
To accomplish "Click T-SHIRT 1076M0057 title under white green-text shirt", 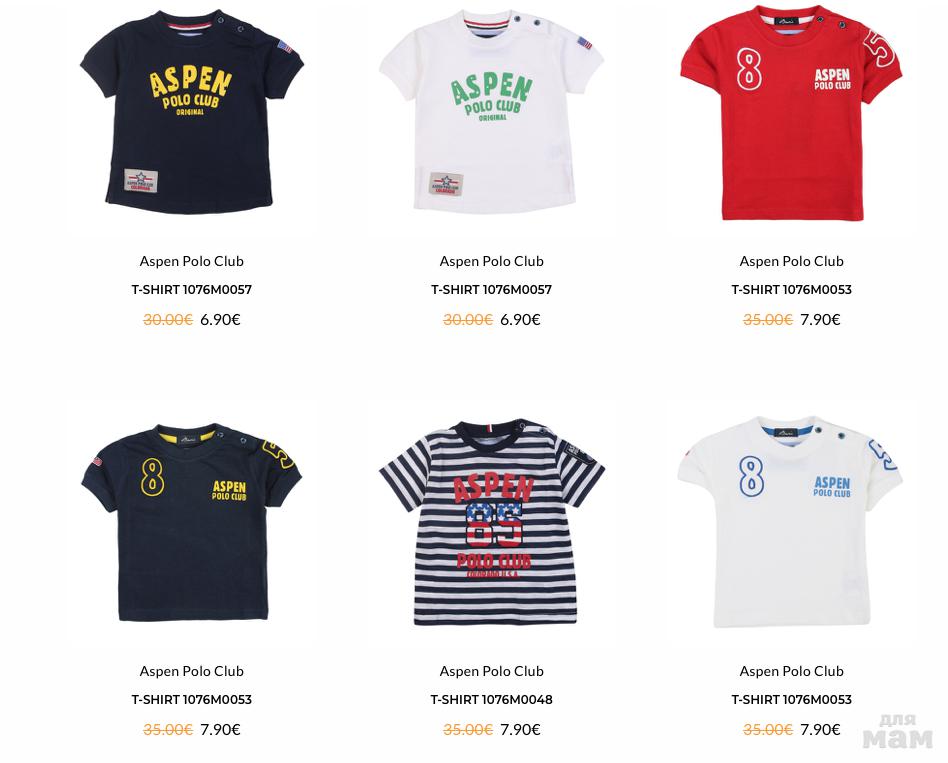I will pos(492,290).
